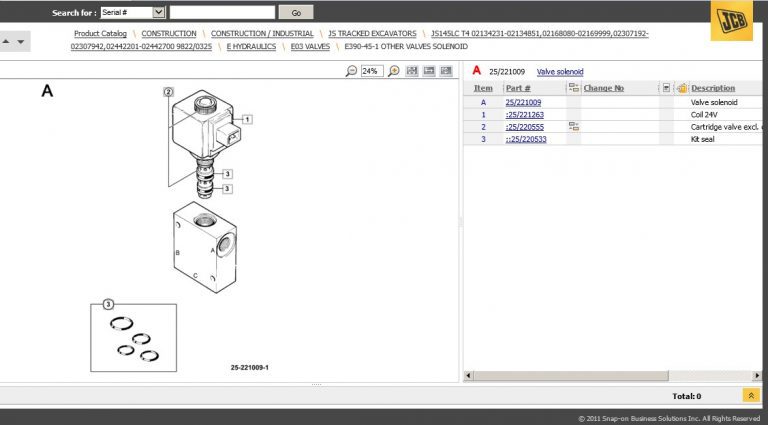The width and height of the screenshot is (768, 425).
Task: Zoom out the parts diagram
Action: point(351,71)
